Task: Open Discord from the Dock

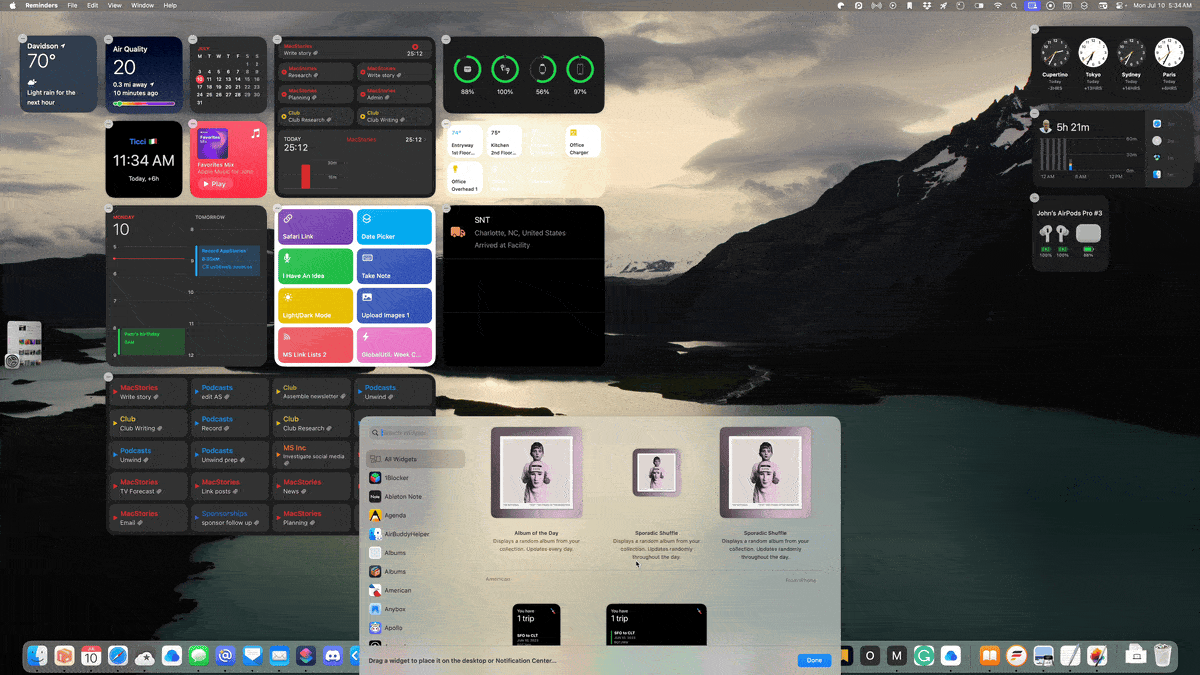Action: [x=332, y=656]
